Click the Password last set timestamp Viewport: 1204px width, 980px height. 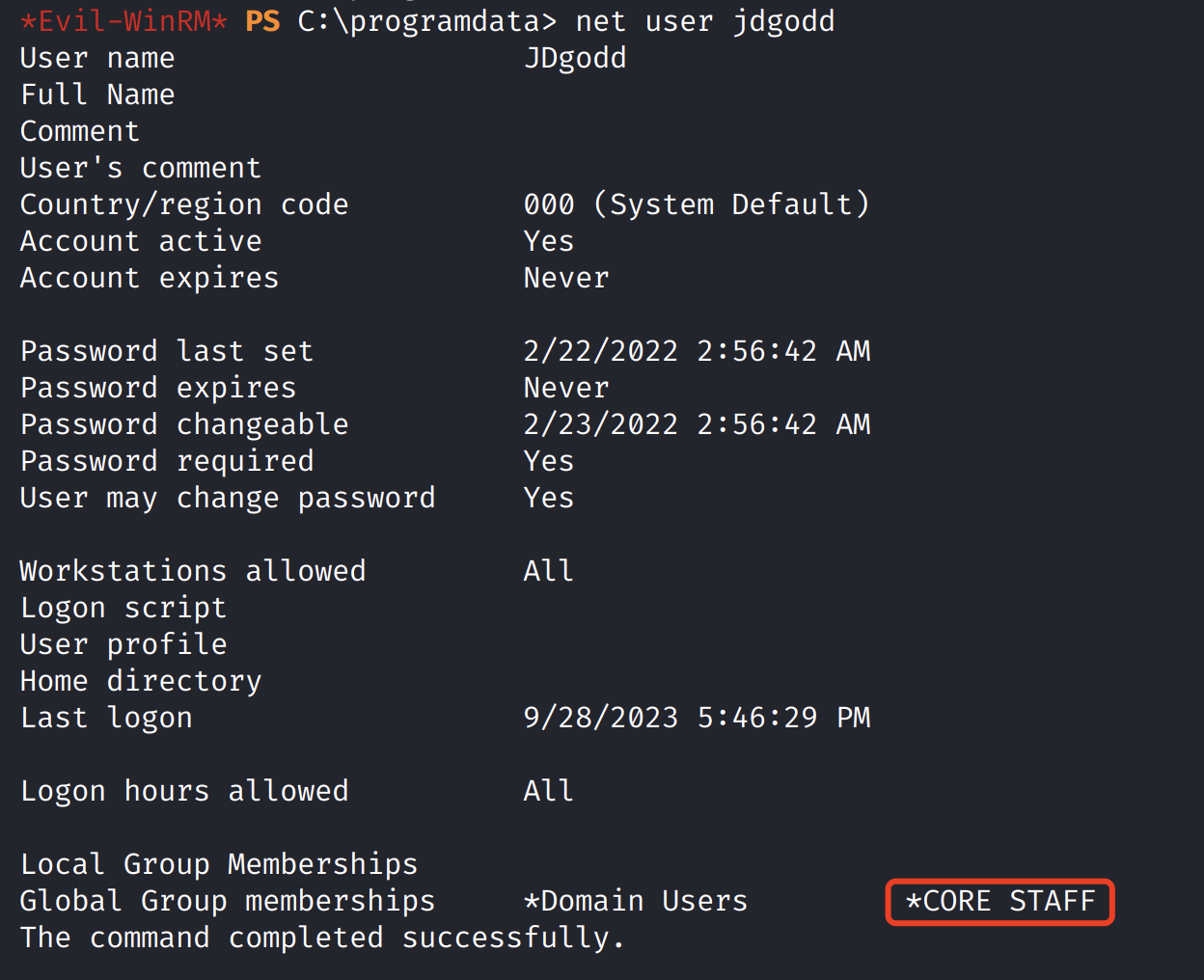pyautogui.click(x=697, y=351)
